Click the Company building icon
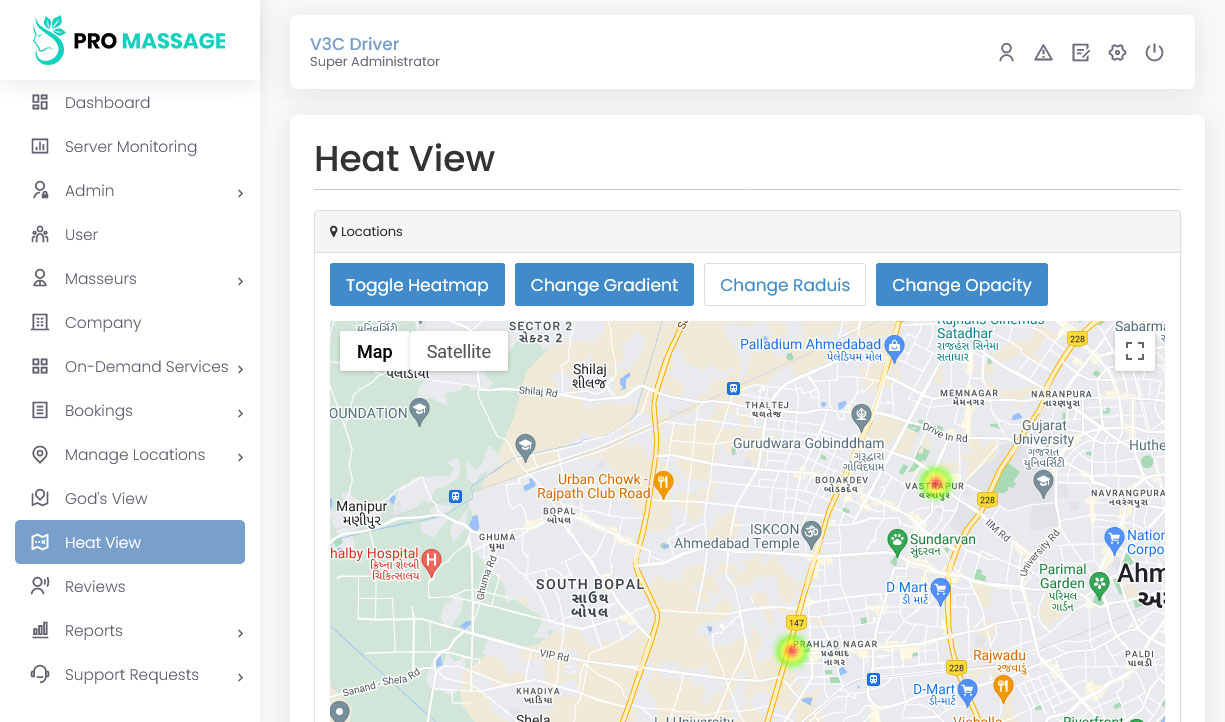The width and height of the screenshot is (1225, 722). point(40,322)
